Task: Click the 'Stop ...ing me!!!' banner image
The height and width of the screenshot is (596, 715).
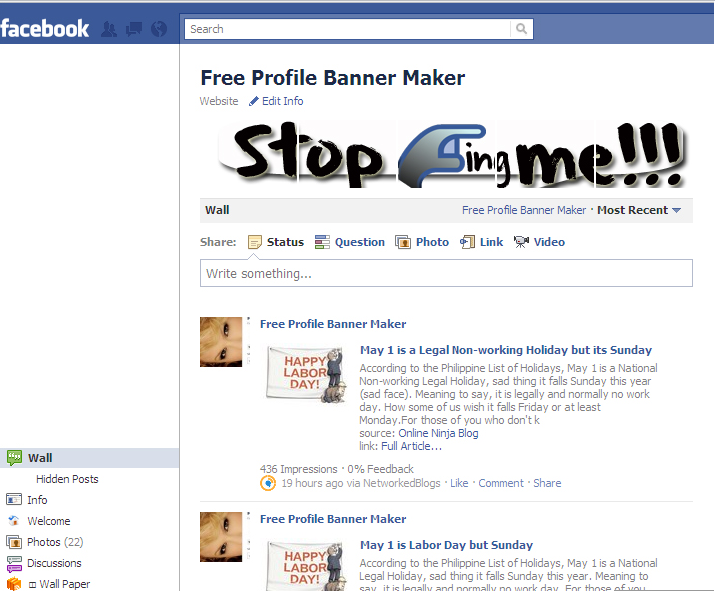Action: tap(451, 154)
